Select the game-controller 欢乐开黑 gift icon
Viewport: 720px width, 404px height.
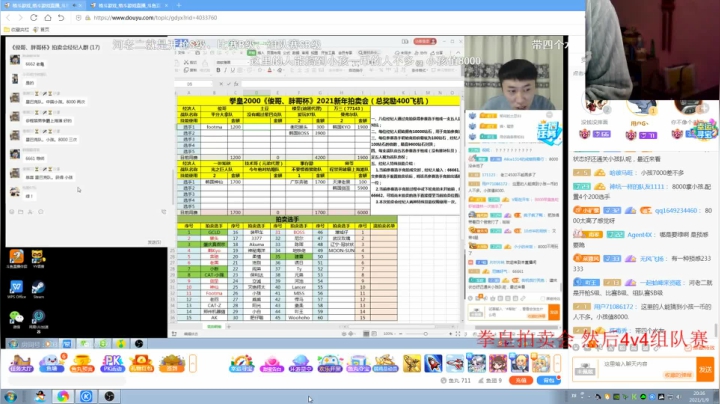point(330,363)
